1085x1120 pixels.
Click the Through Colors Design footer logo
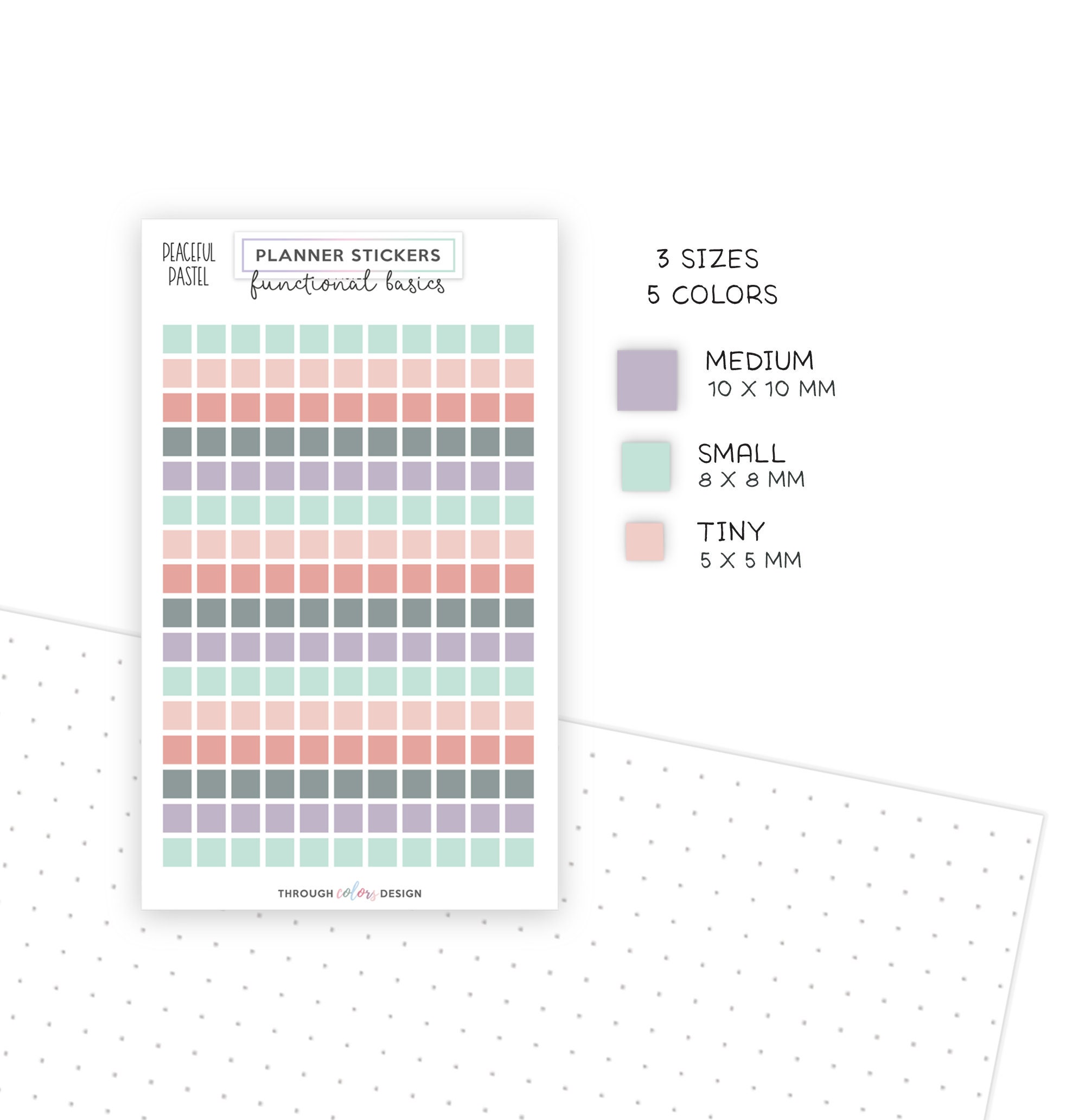[350, 893]
